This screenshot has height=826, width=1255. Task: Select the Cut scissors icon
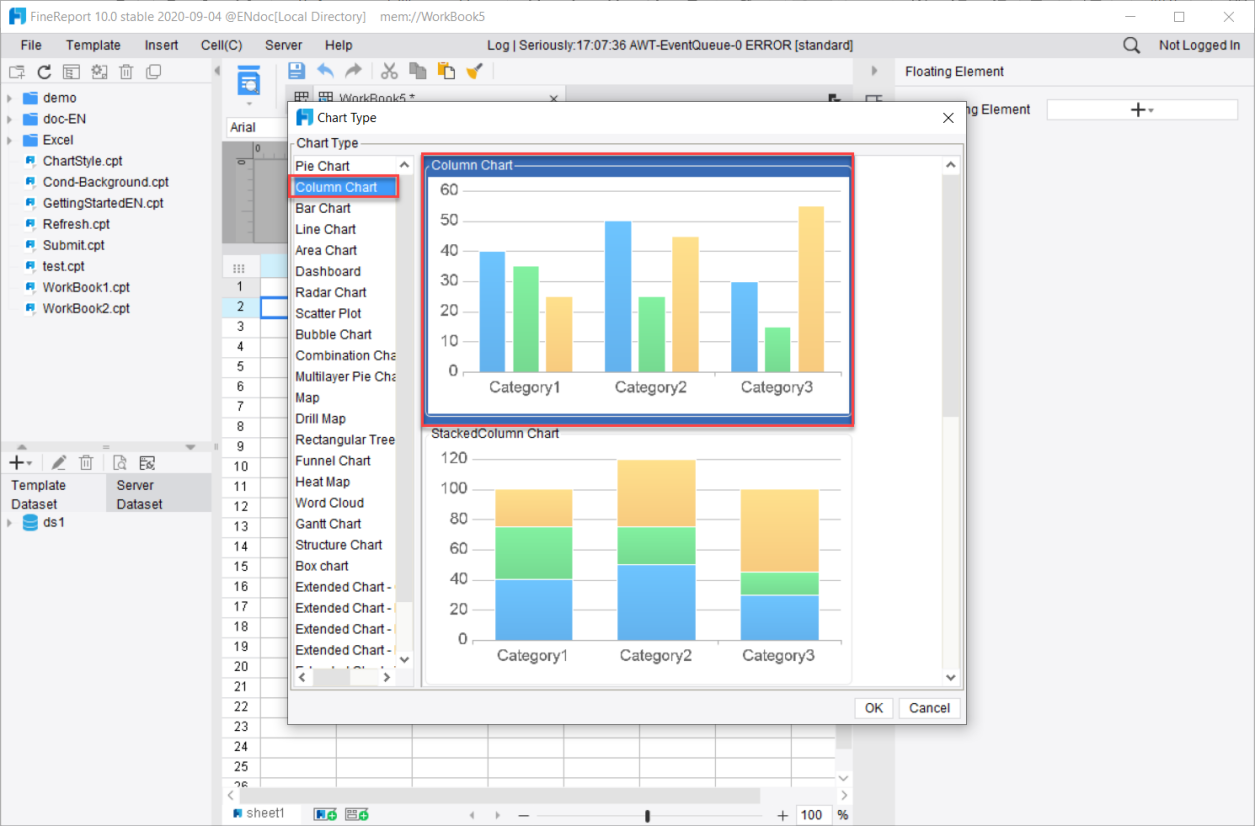pos(388,71)
